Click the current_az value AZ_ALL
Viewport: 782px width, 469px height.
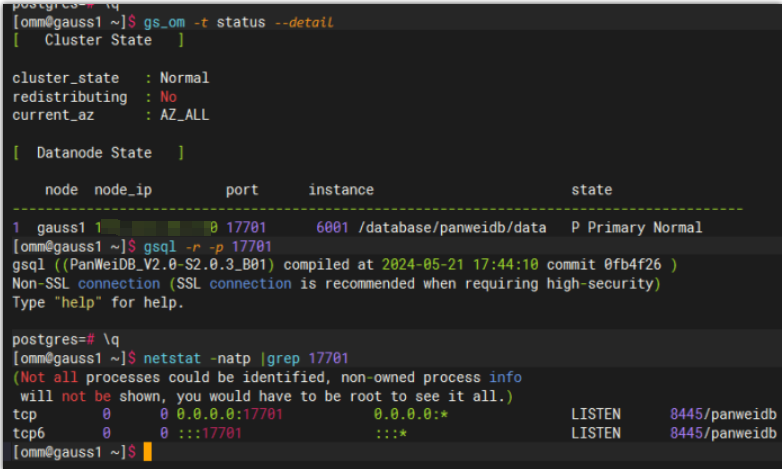tap(184, 115)
